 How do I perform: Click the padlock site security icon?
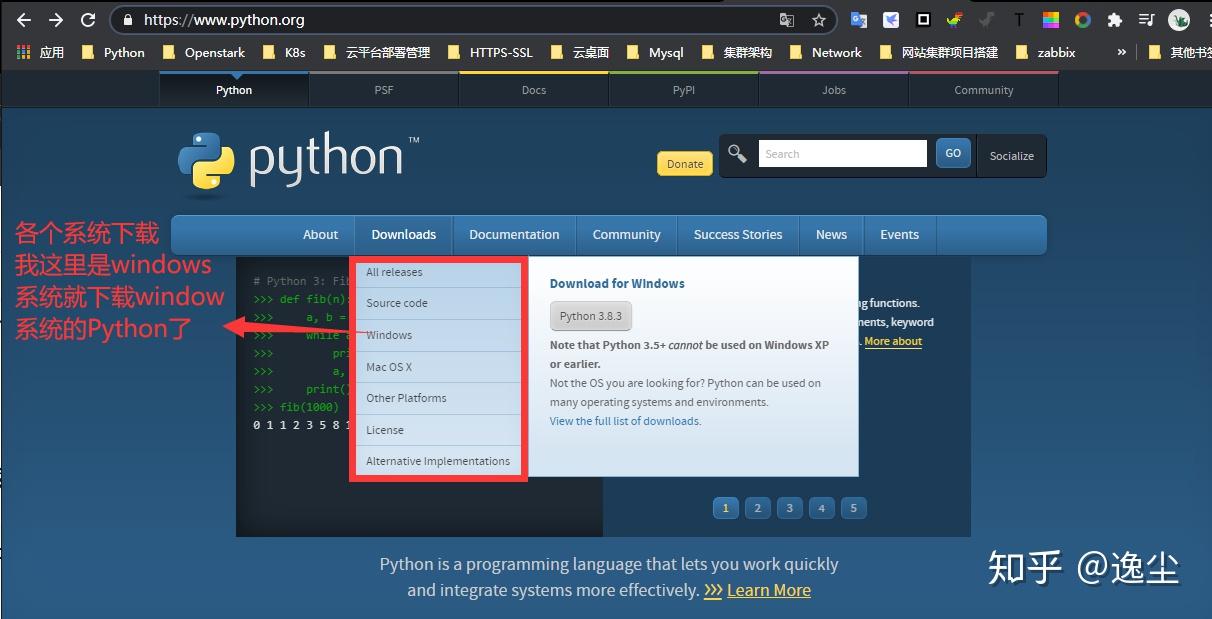click(127, 20)
